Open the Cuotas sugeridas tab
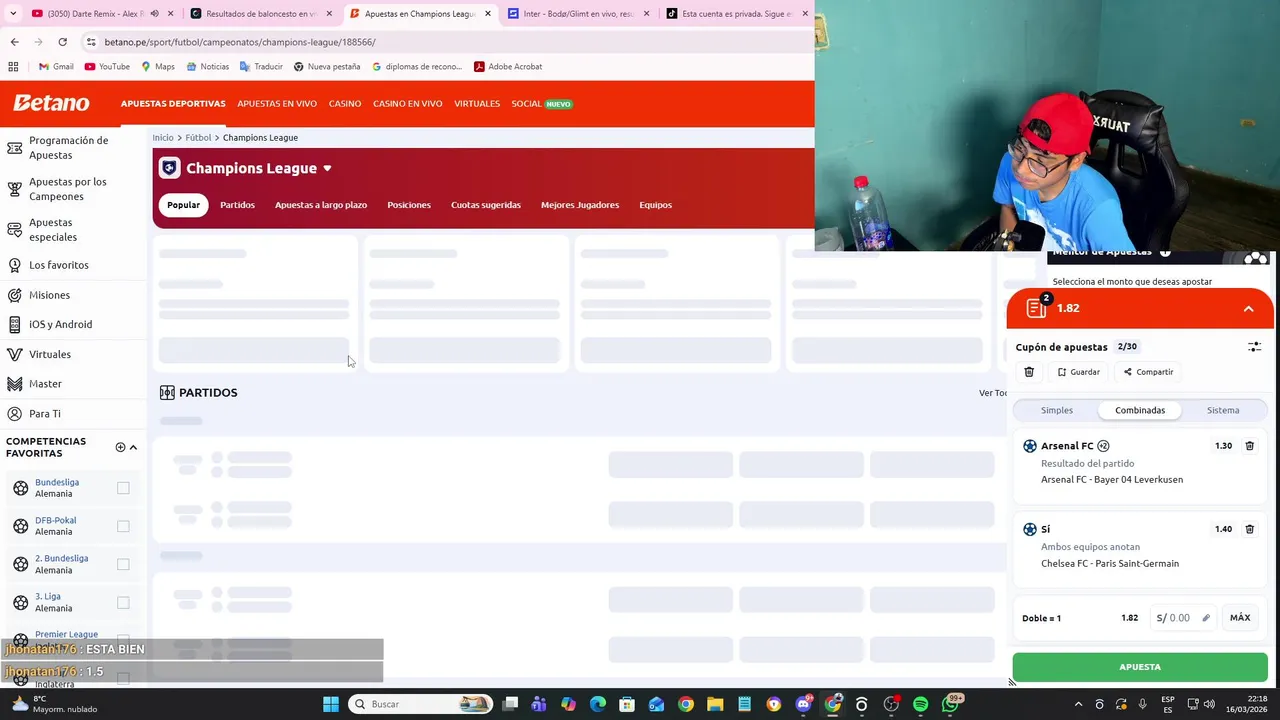1280x720 pixels. pos(486,205)
